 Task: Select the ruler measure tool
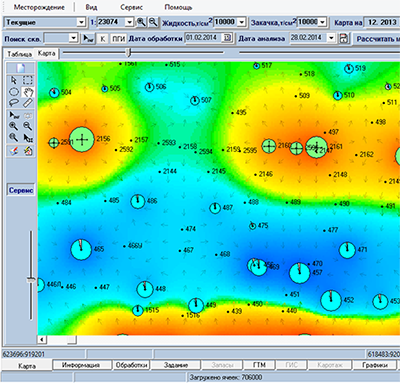28,102
